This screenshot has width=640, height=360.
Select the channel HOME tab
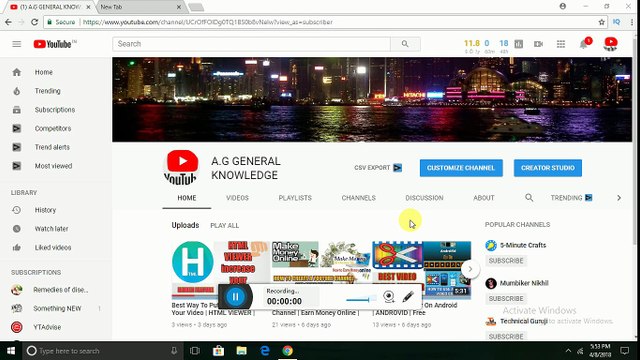tap(187, 198)
